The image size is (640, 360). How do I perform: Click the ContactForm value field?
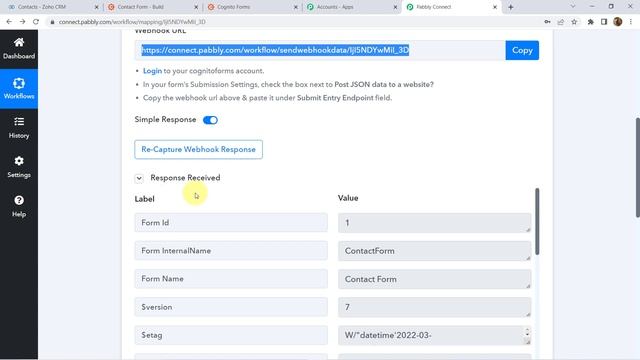click(435, 251)
